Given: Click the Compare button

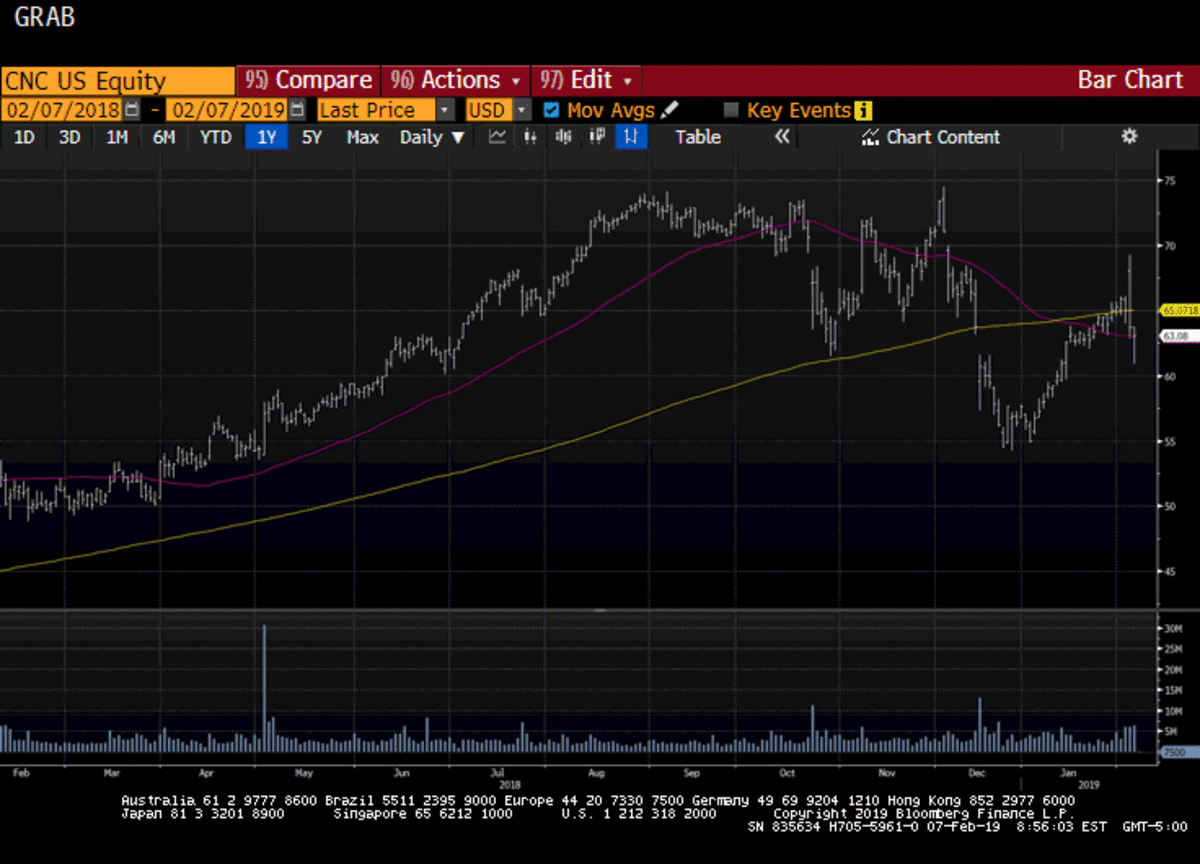Looking at the screenshot, I should coord(308,80).
